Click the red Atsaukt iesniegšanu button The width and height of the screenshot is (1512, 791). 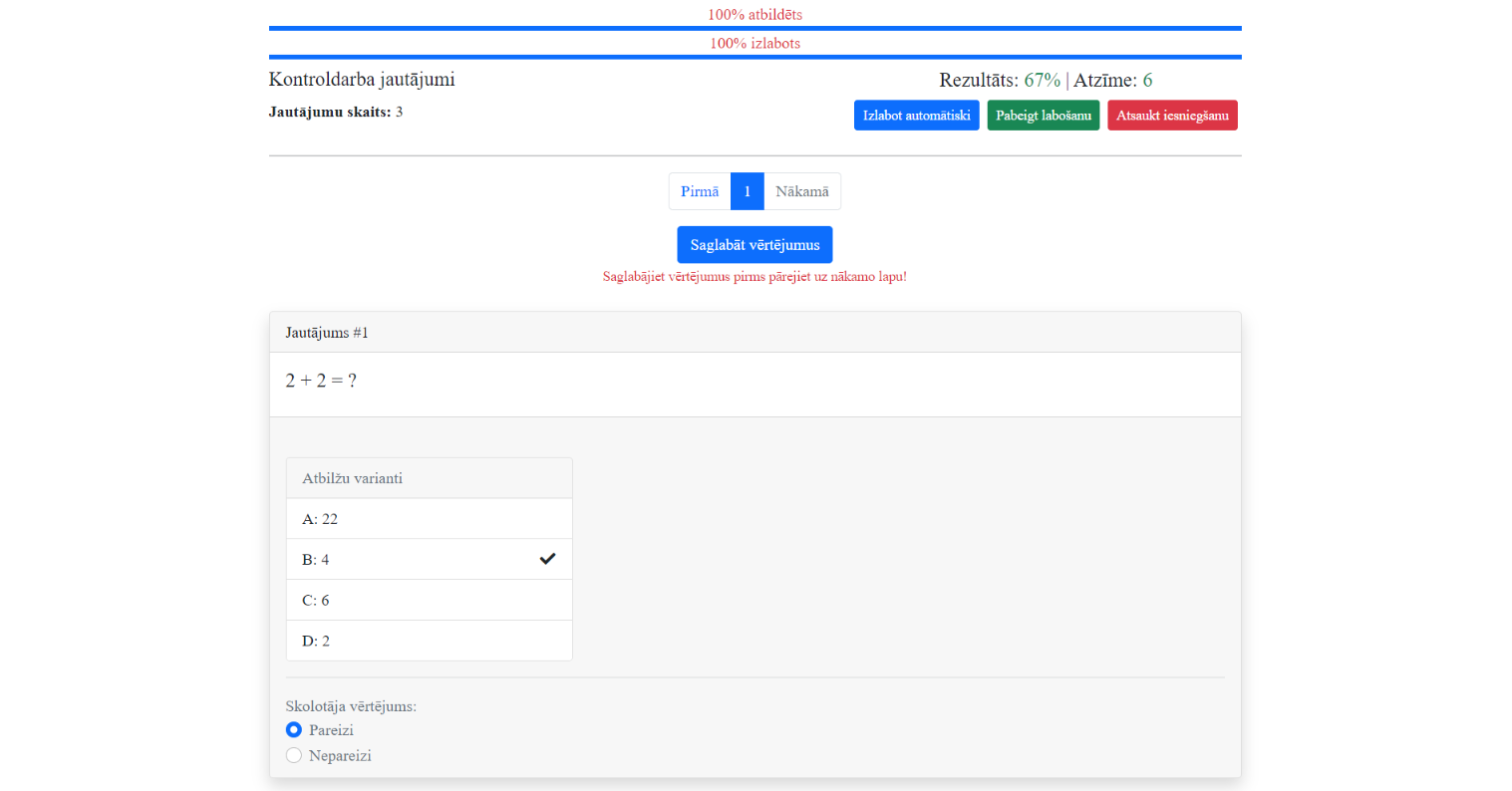pos(1172,116)
